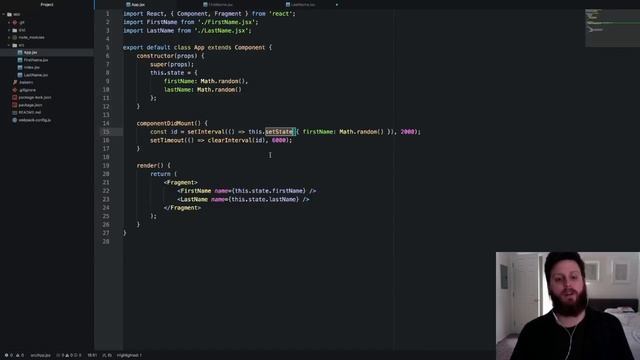Expand the dist folder arrow
Viewport: 640px width, 360px height.
pyautogui.click(x=9, y=30)
